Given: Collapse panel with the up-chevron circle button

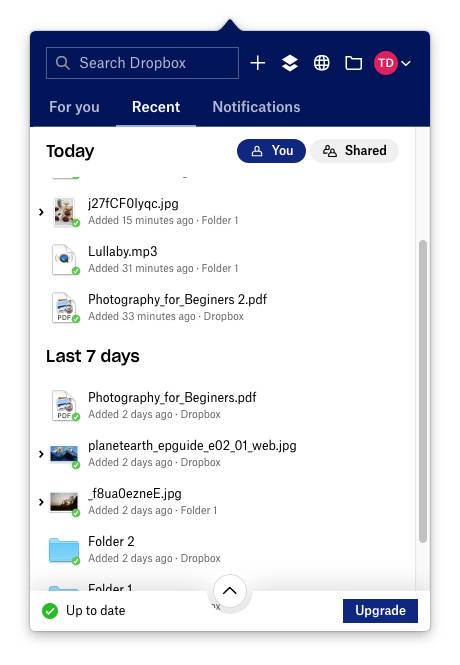Looking at the screenshot, I should (229, 591).
